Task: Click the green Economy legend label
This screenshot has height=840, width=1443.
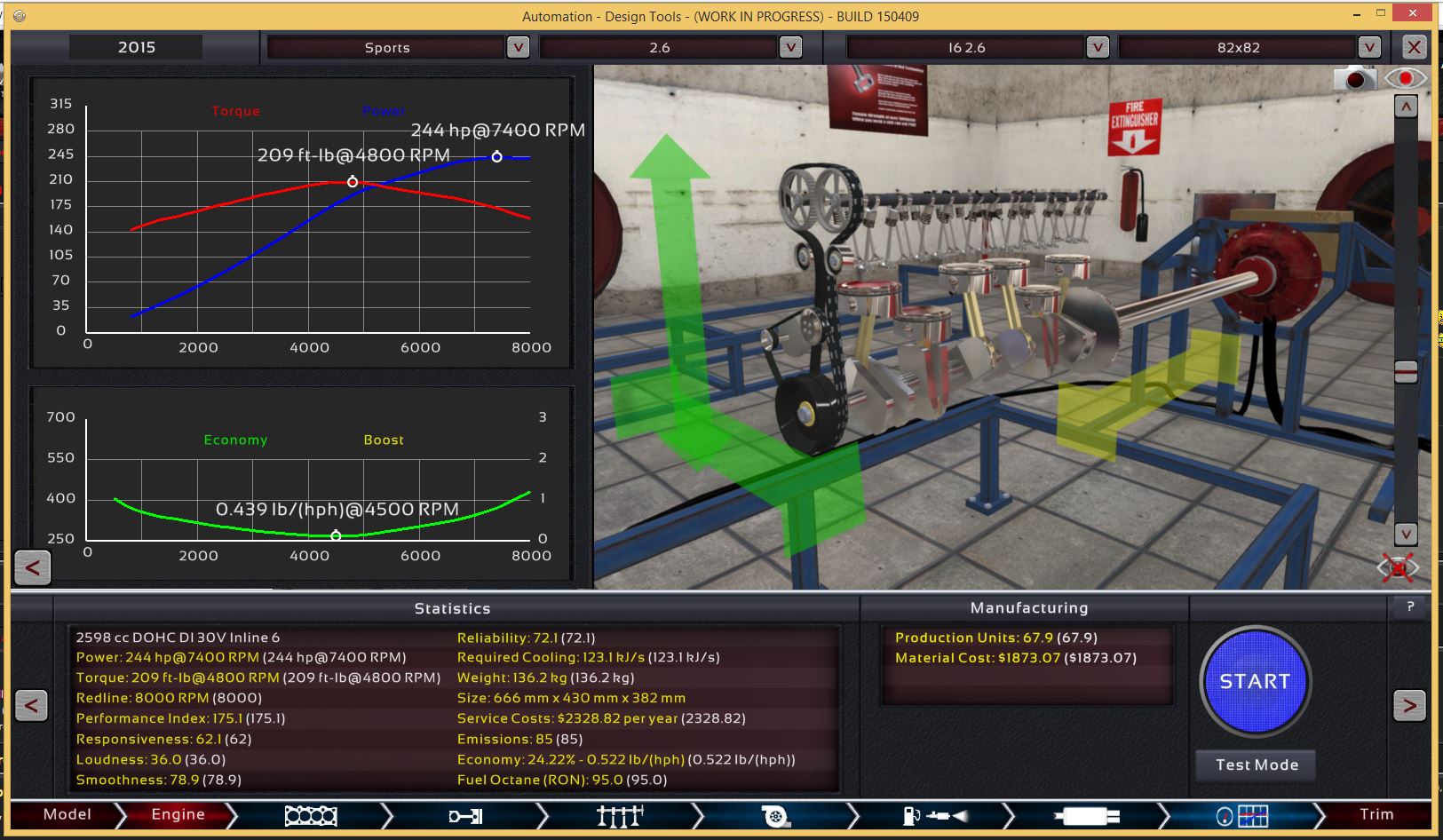Action: coord(235,440)
